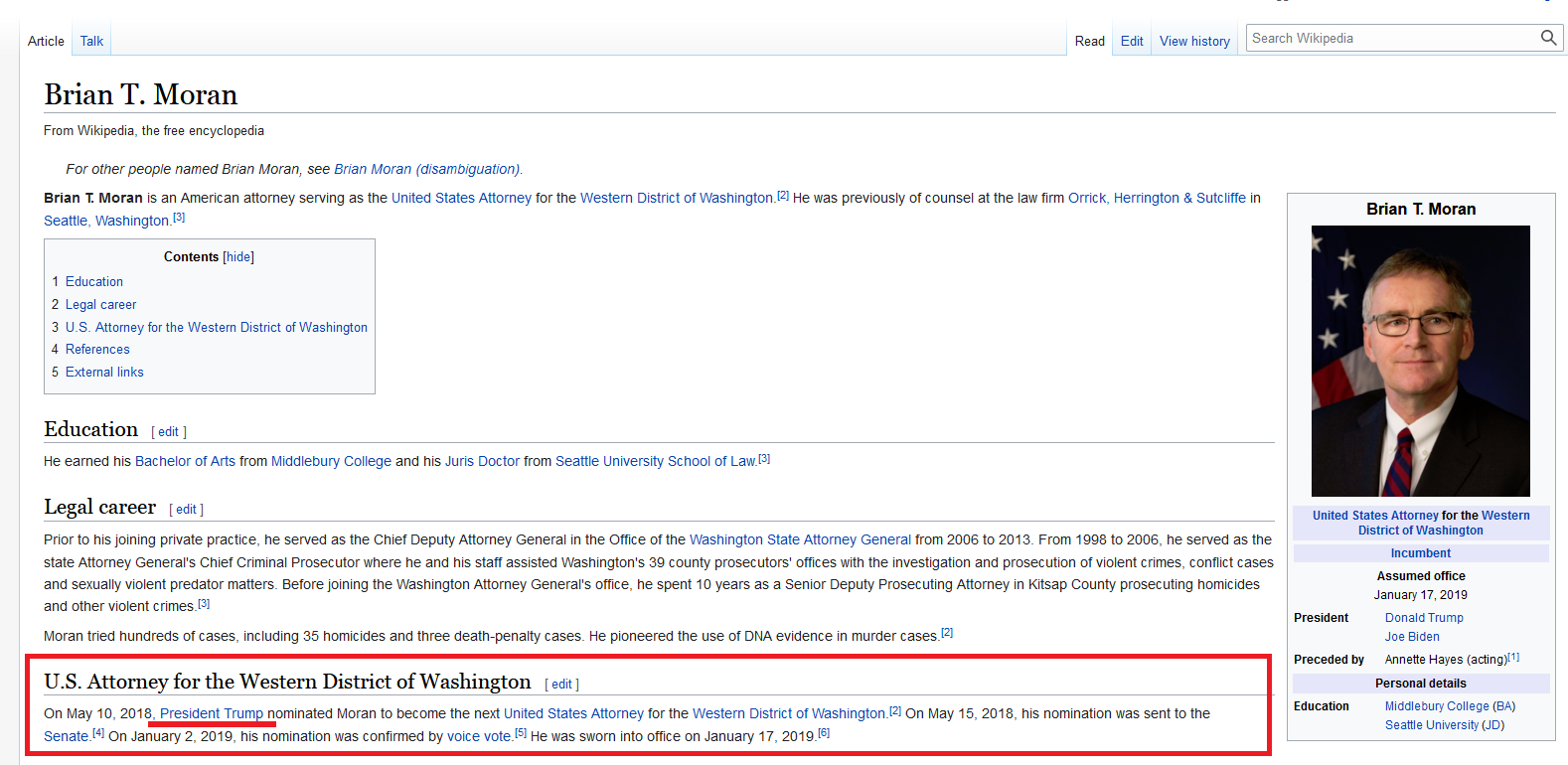Jump to Legal career in contents
1568x765 pixels.
point(100,305)
